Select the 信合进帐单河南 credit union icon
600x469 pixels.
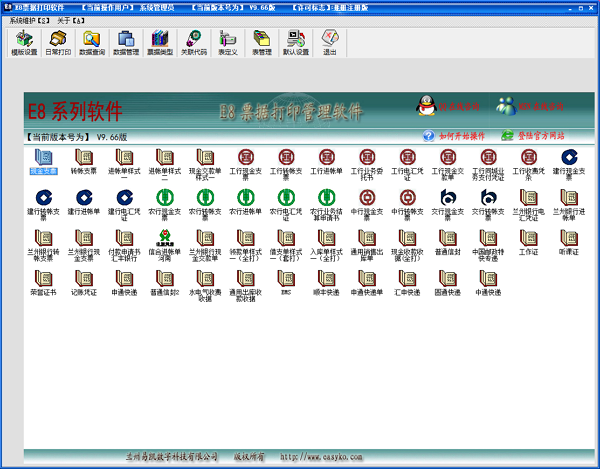[x=165, y=245]
